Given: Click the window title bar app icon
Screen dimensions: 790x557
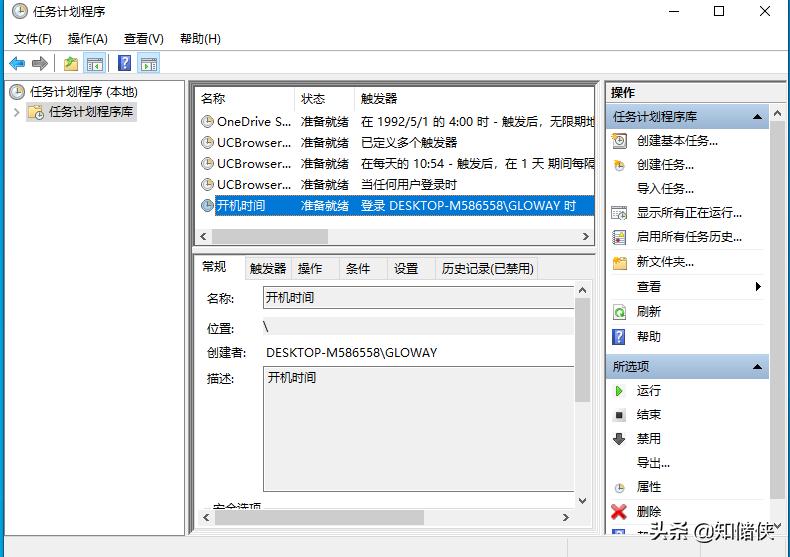Looking at the screenshot, I should tap(20, 11).
